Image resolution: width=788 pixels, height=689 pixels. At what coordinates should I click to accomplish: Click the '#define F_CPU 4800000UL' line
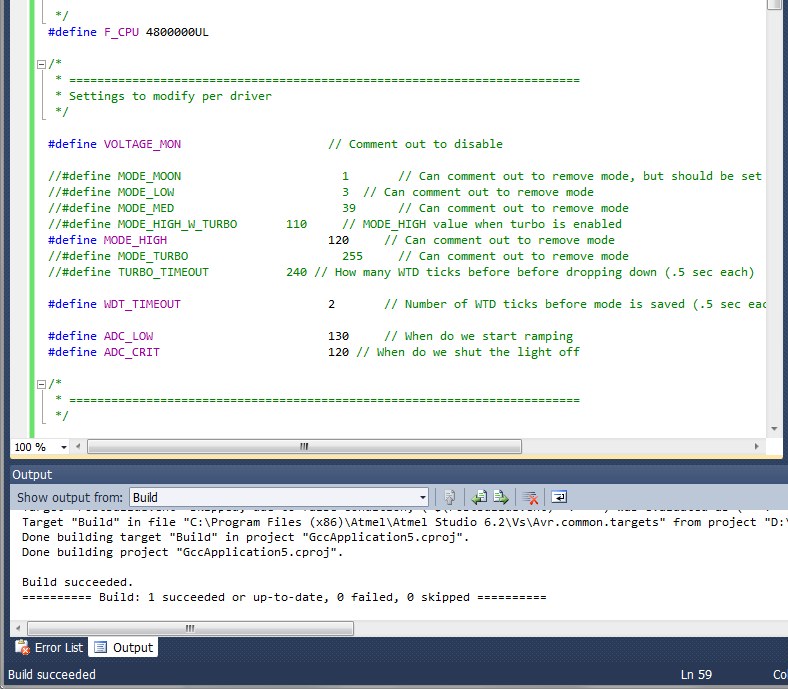click(x=128, y=32)
